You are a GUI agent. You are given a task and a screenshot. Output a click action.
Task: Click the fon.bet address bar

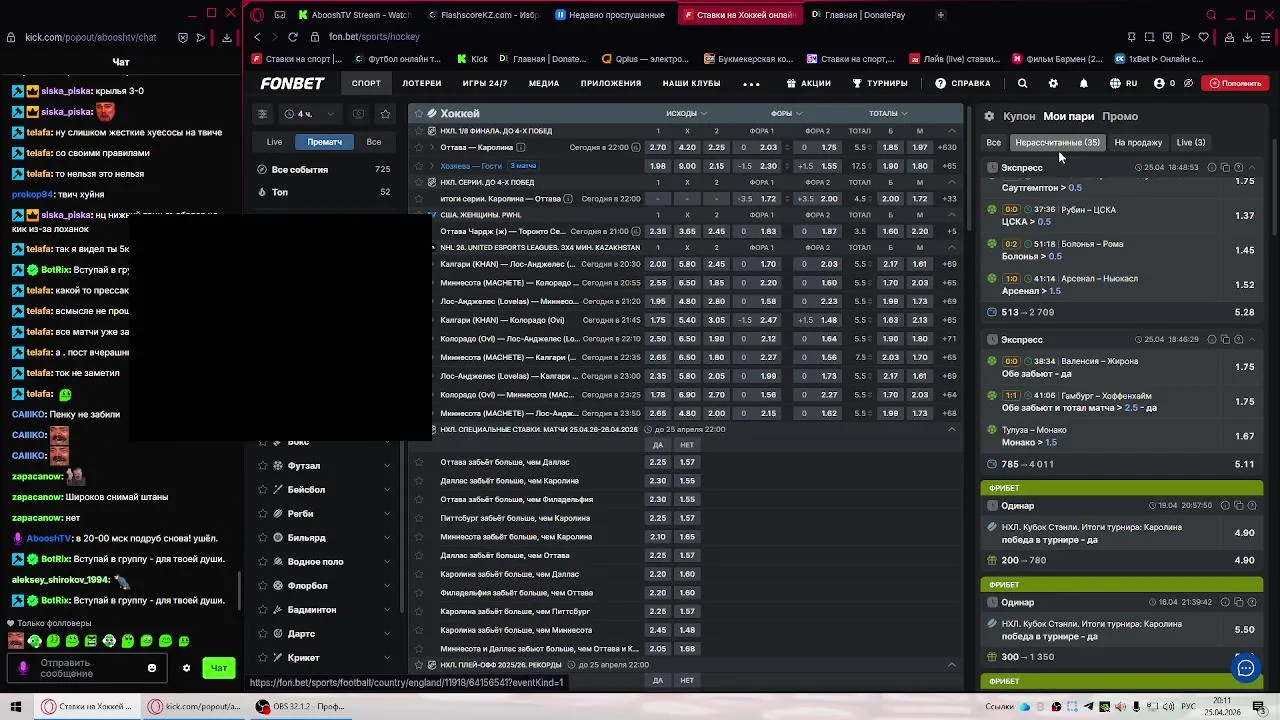pos(374,37)
